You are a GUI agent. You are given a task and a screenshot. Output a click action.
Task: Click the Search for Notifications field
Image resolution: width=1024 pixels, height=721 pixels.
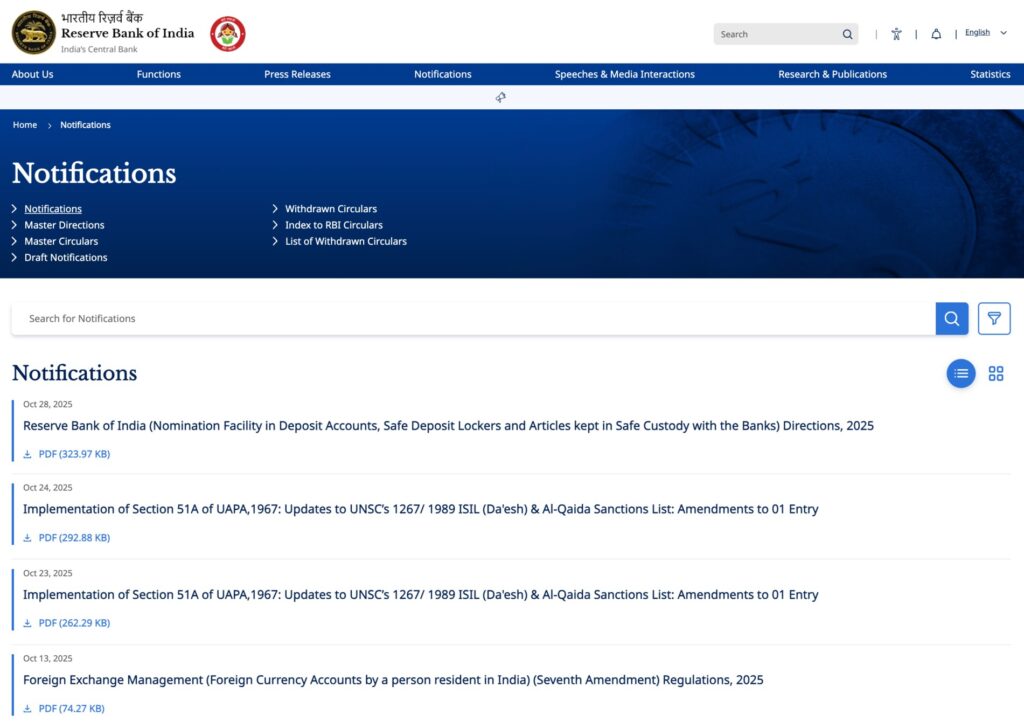pyautogui.click(x=470, y=318)
